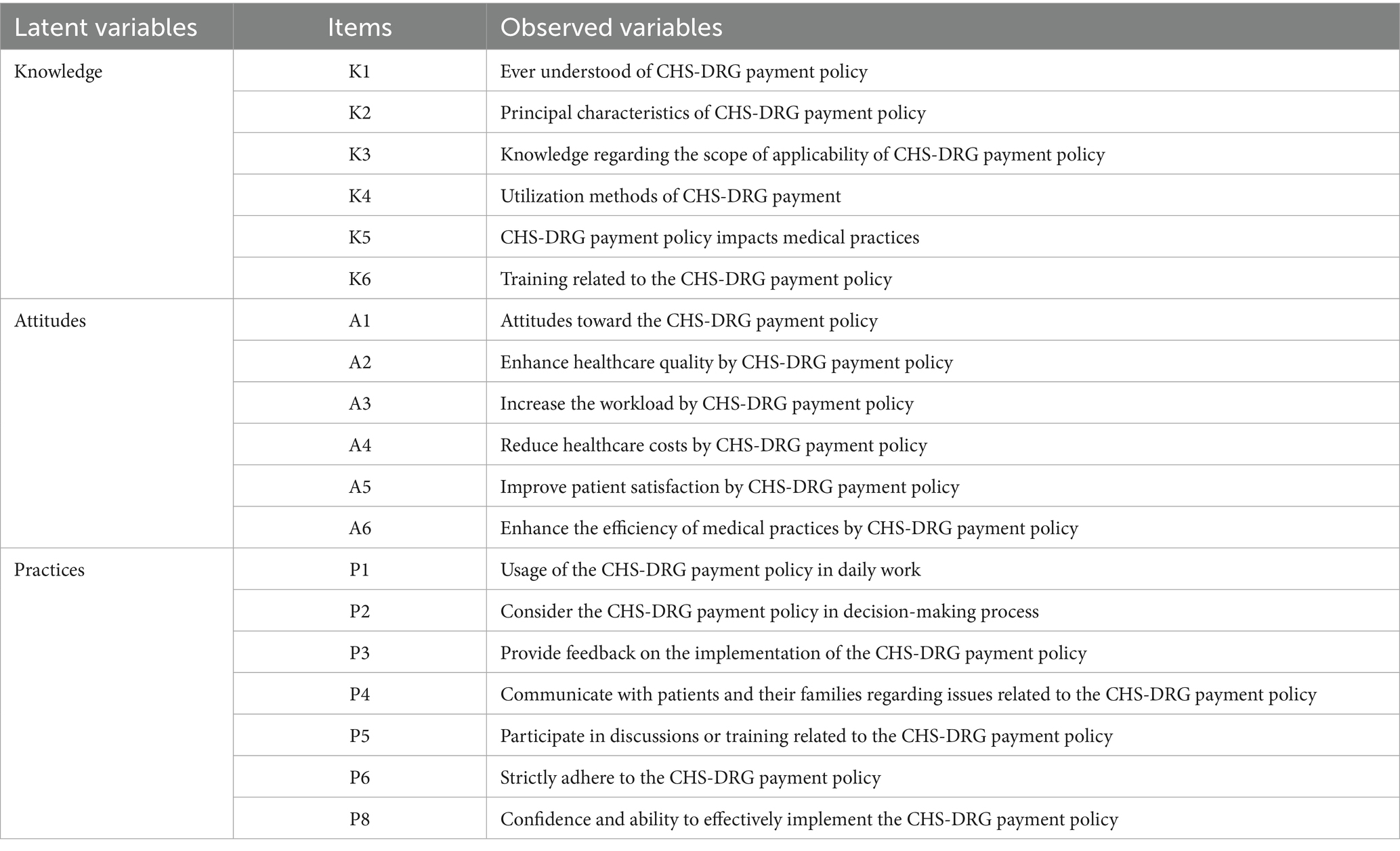The width and height of the screenshot is (1400, 851).
Task: Click the Observed variables column header
Action: pos(611,27)
